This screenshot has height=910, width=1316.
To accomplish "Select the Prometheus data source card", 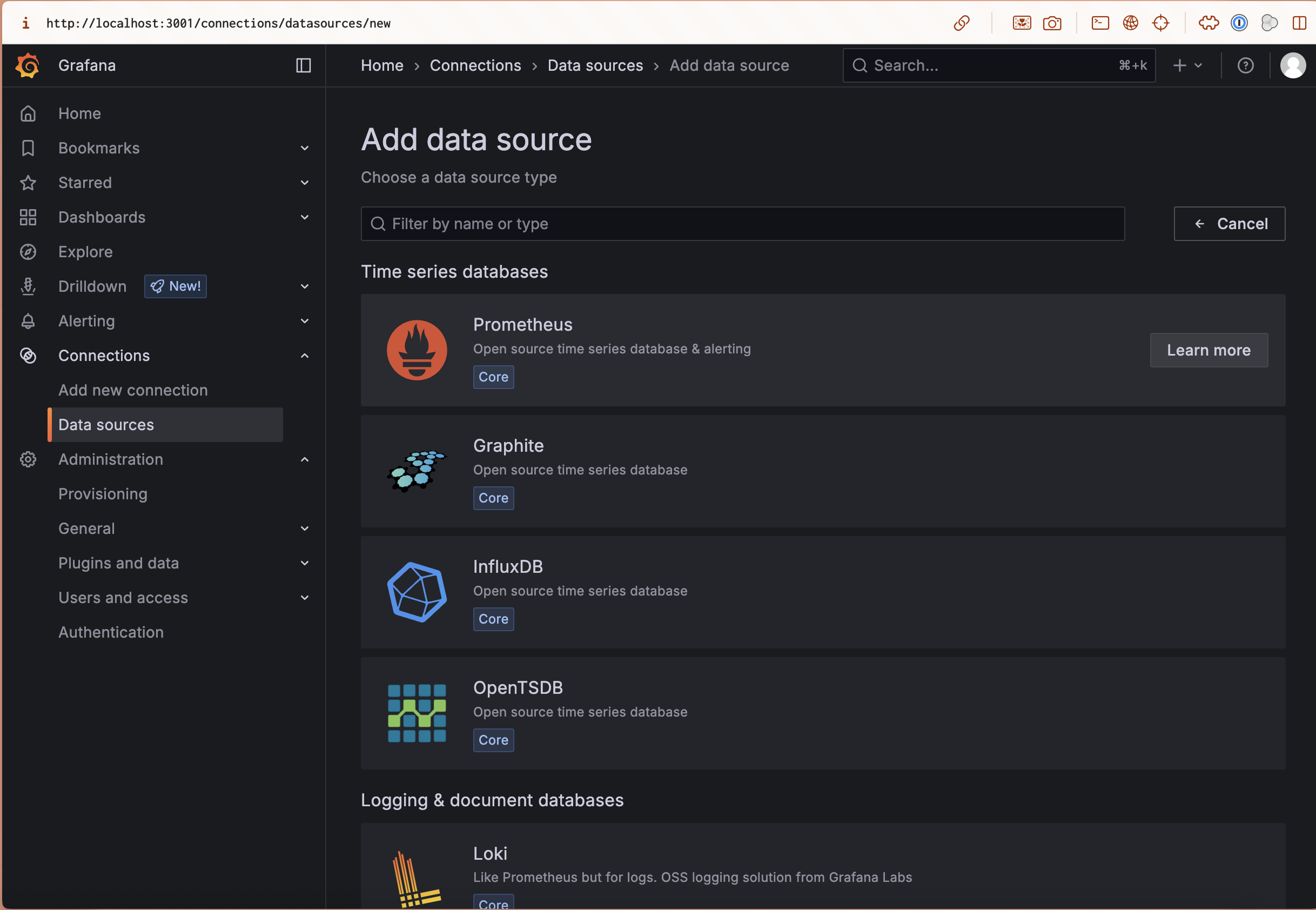I will coord(823,350).
